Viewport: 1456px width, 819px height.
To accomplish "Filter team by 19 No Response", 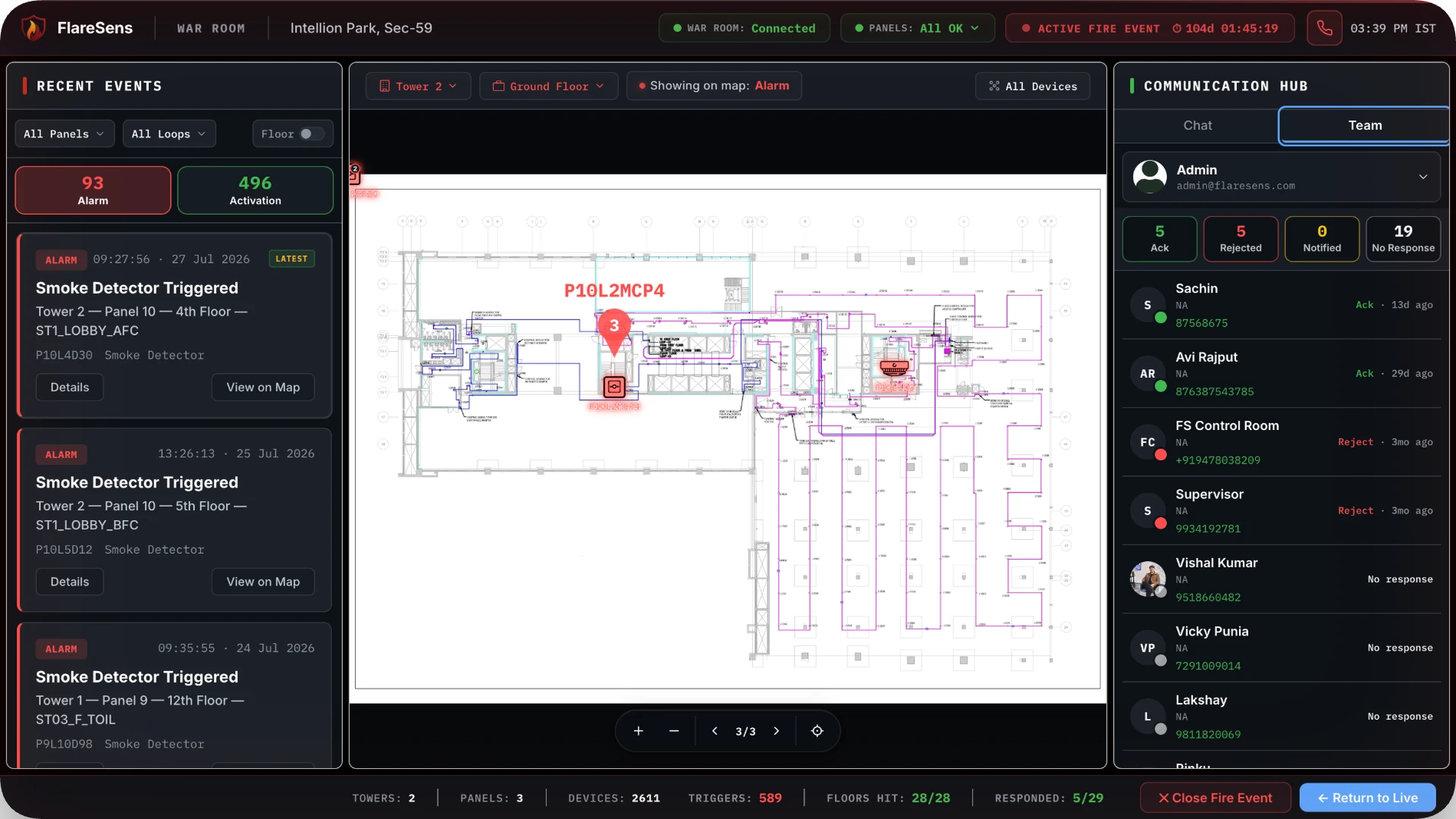I will click(1403, 239).
